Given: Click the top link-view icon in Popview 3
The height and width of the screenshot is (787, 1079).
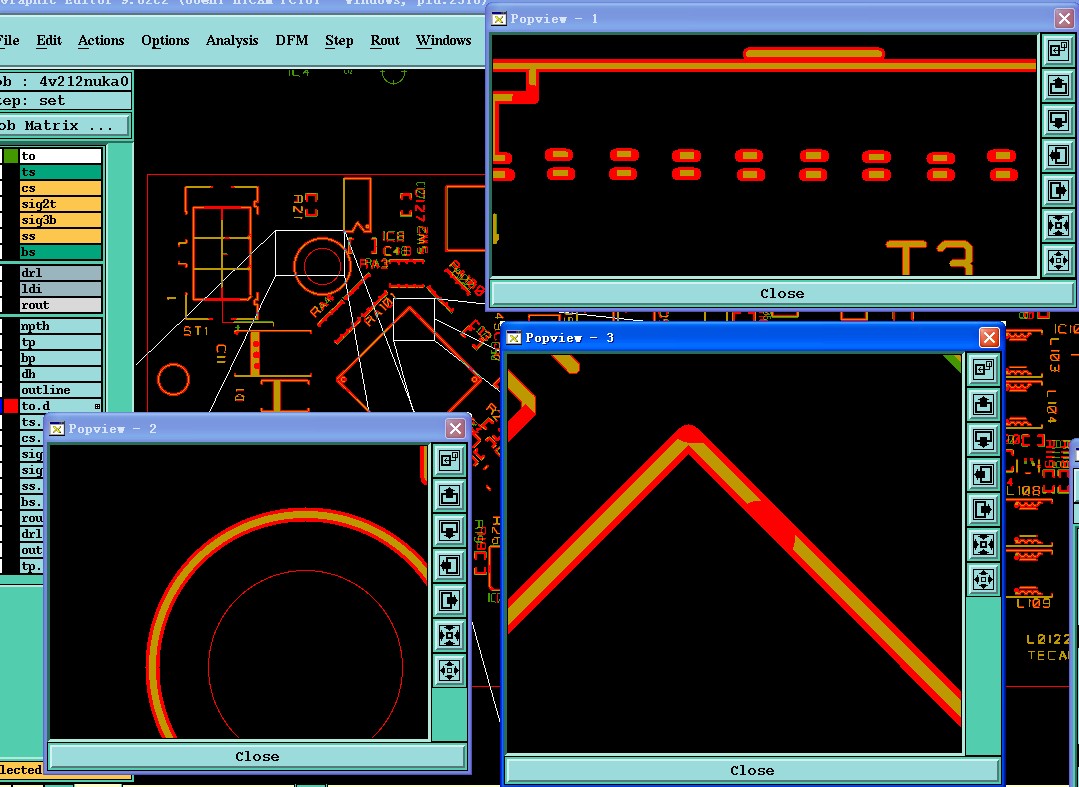Looking at the screenshot, I should coord(983,369).
